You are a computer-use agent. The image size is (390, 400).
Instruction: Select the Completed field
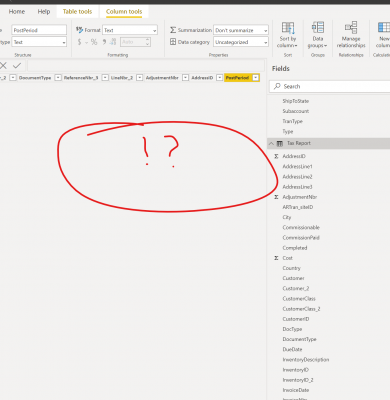pos(295,248)
